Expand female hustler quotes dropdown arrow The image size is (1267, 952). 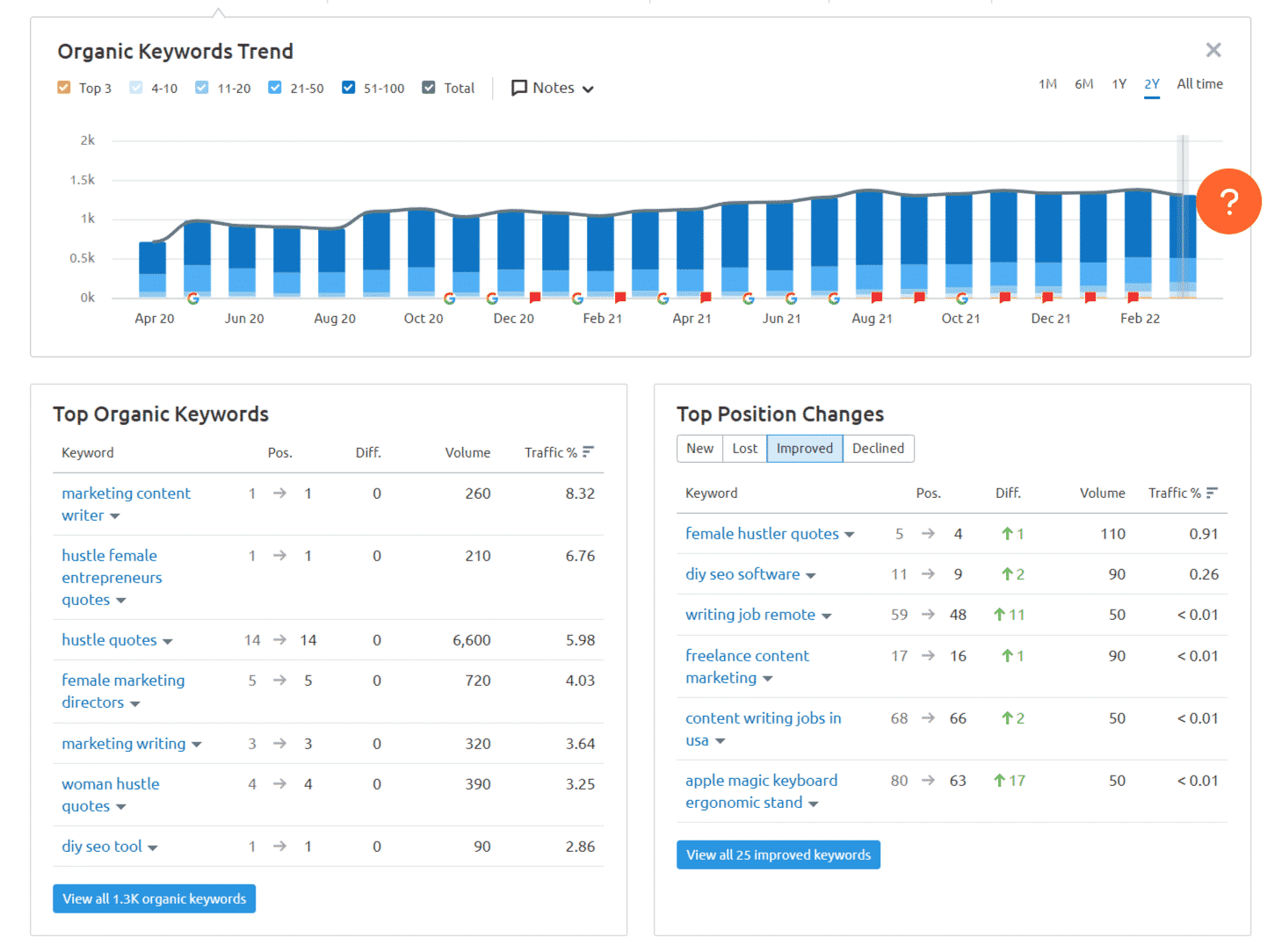tap(849, 535)
